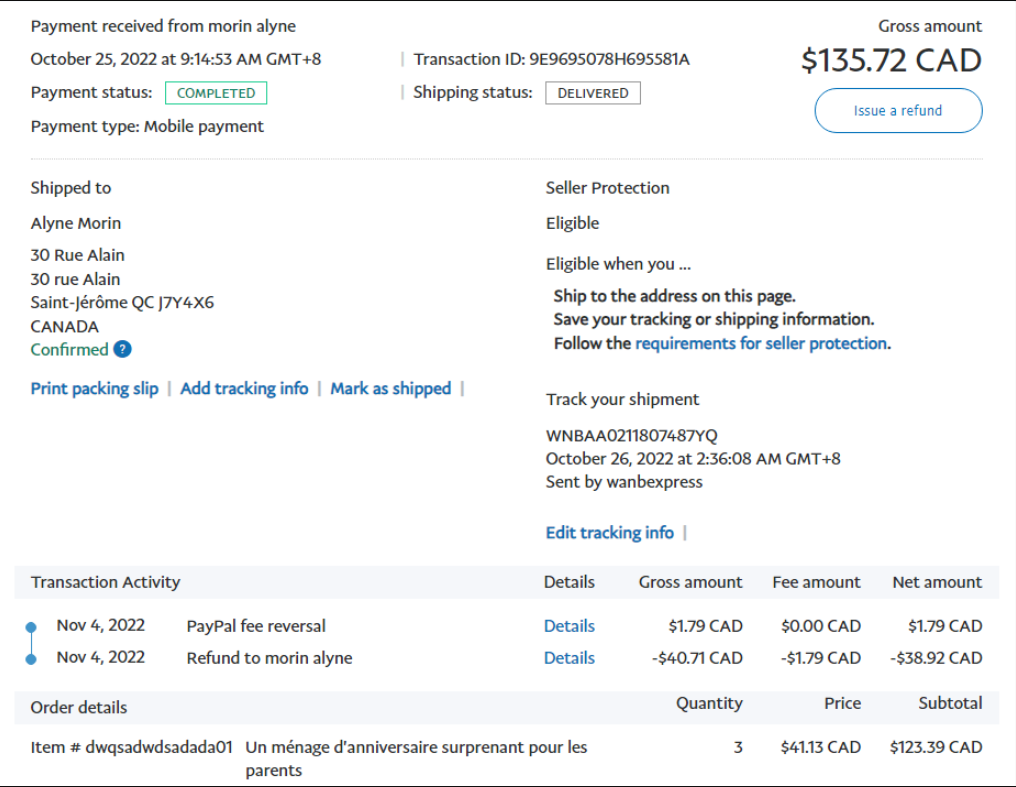Click the Transaction ID 9E9695078H695581A text

point(609,59)
